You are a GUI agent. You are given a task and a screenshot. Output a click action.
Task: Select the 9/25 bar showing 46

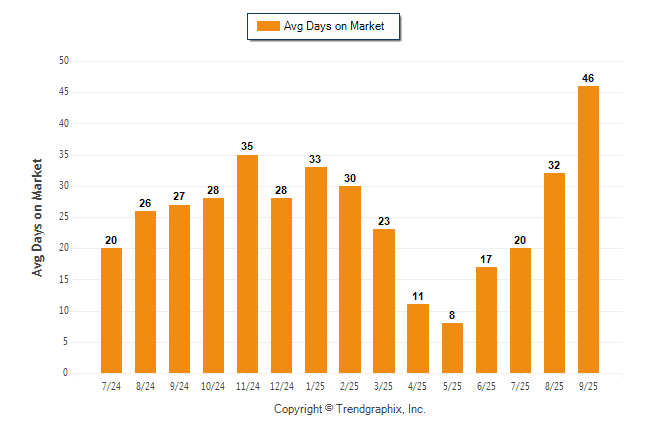coord(589,229)
